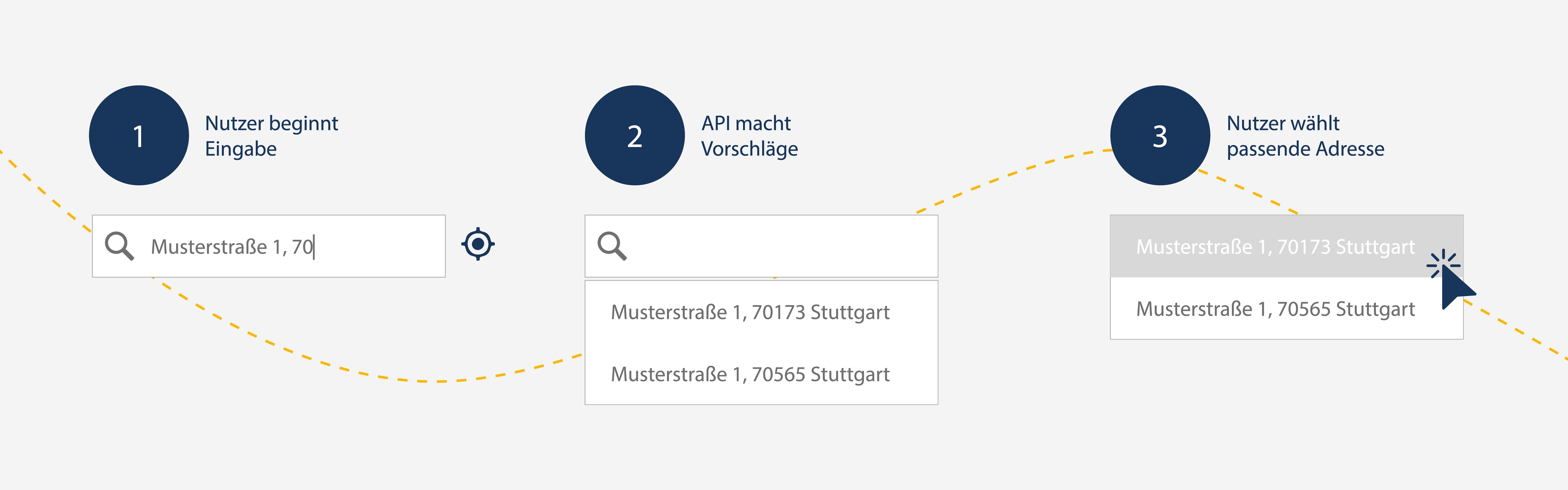This screenshot has height=490, width=1568.
Task: Click the click-sparkle lines above the cursor
Action: tap(1443, 263)
